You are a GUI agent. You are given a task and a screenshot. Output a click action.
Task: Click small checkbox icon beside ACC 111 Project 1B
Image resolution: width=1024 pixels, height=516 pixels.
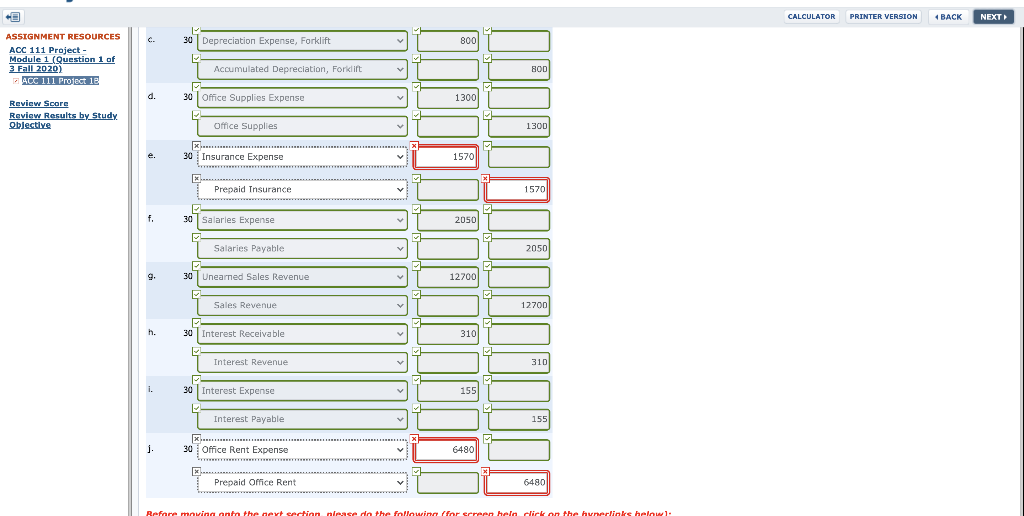(16, 81)
